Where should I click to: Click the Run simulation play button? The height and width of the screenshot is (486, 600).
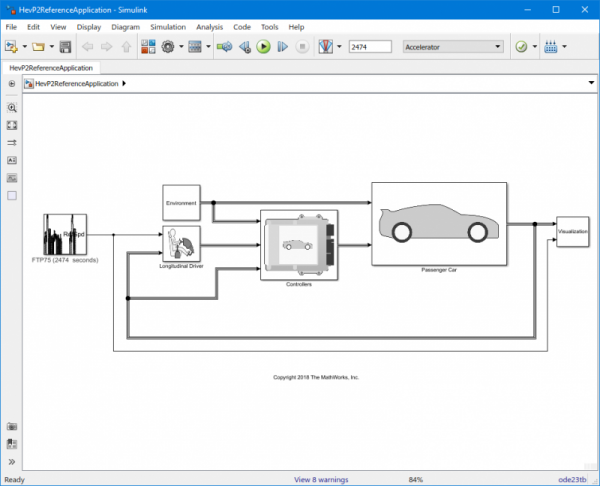(263, 46)
